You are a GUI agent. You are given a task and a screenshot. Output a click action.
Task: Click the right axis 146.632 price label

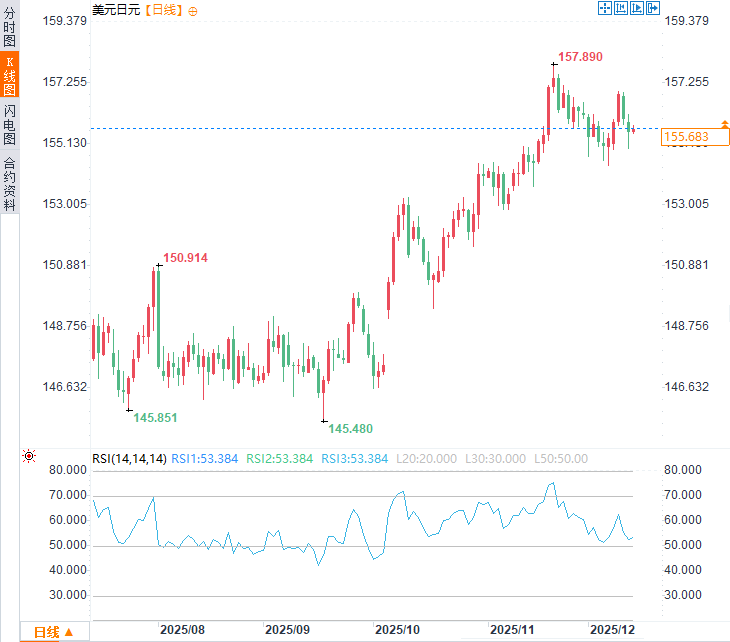point(687,387)
